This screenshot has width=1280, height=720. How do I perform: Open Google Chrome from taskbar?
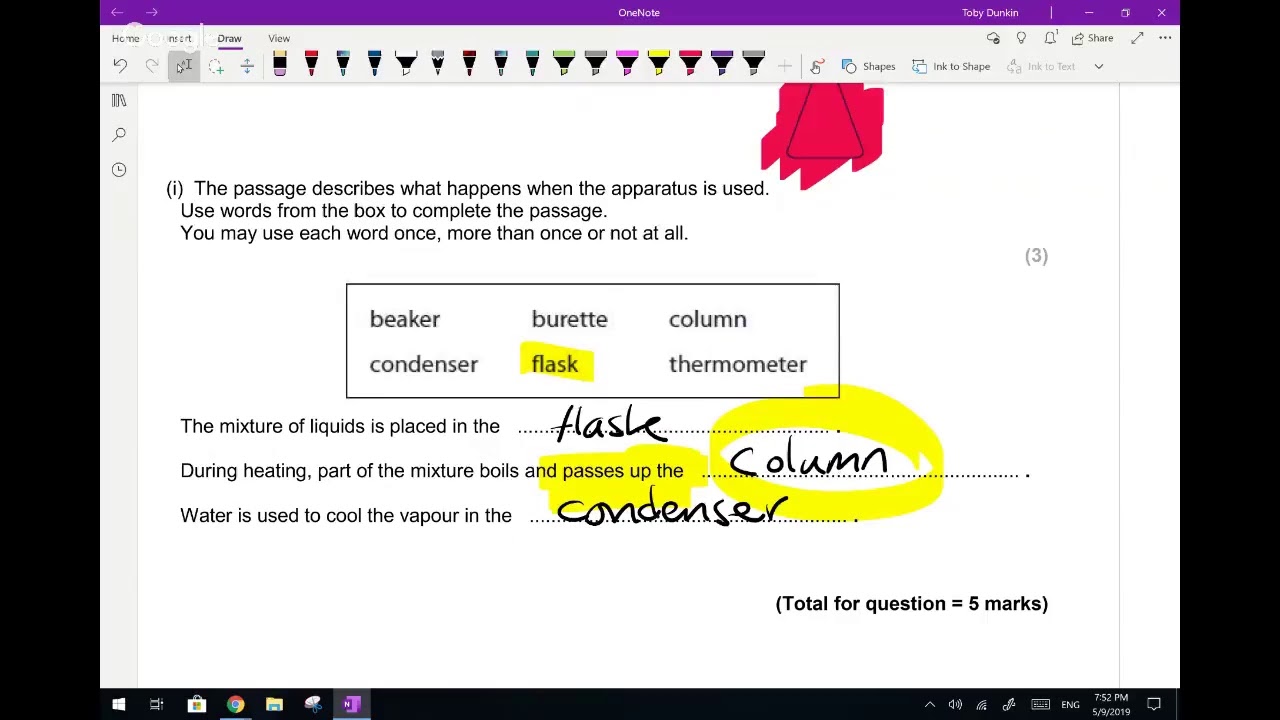tap(235, 704)
